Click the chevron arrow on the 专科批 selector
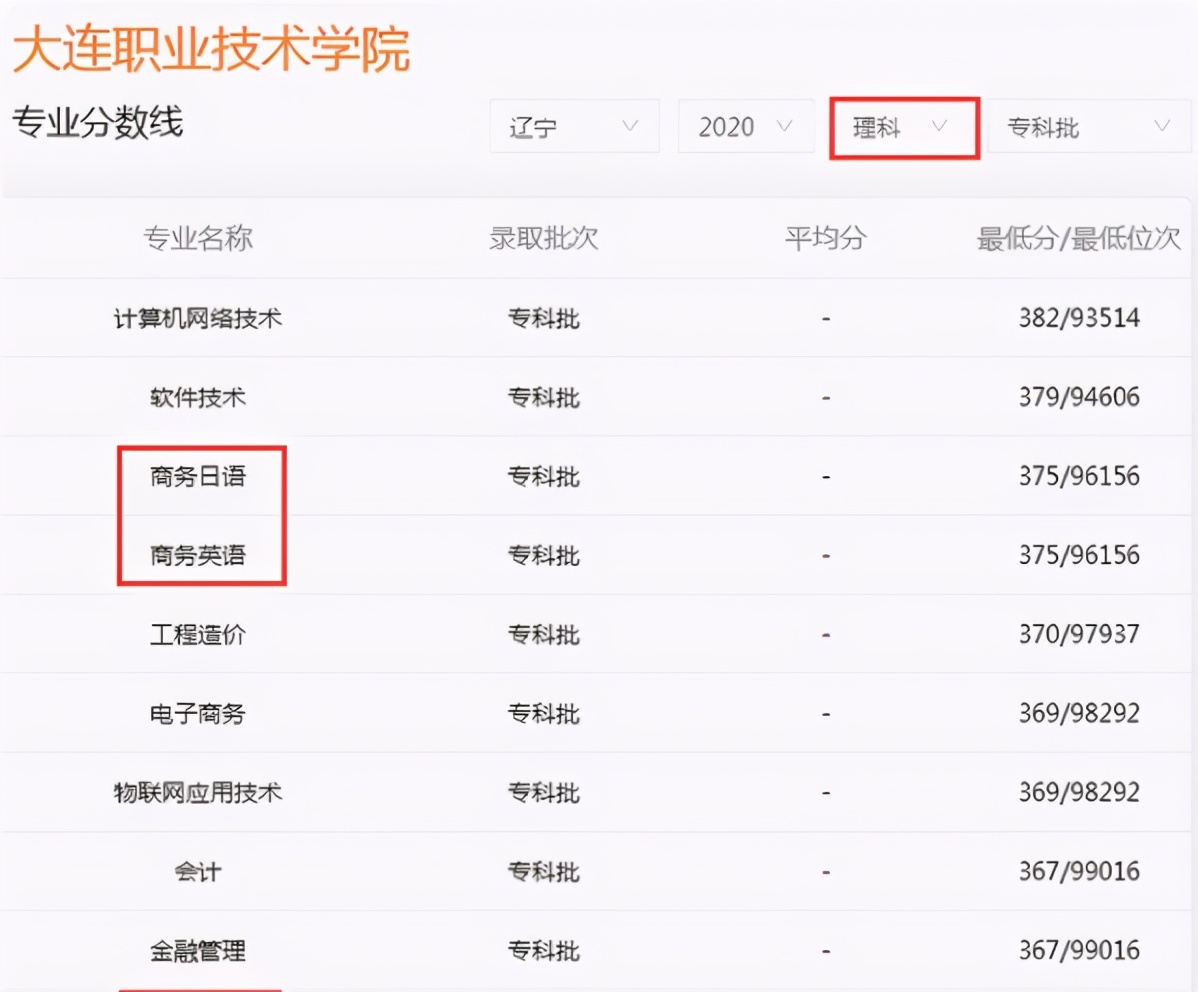 coord(1160,126)
